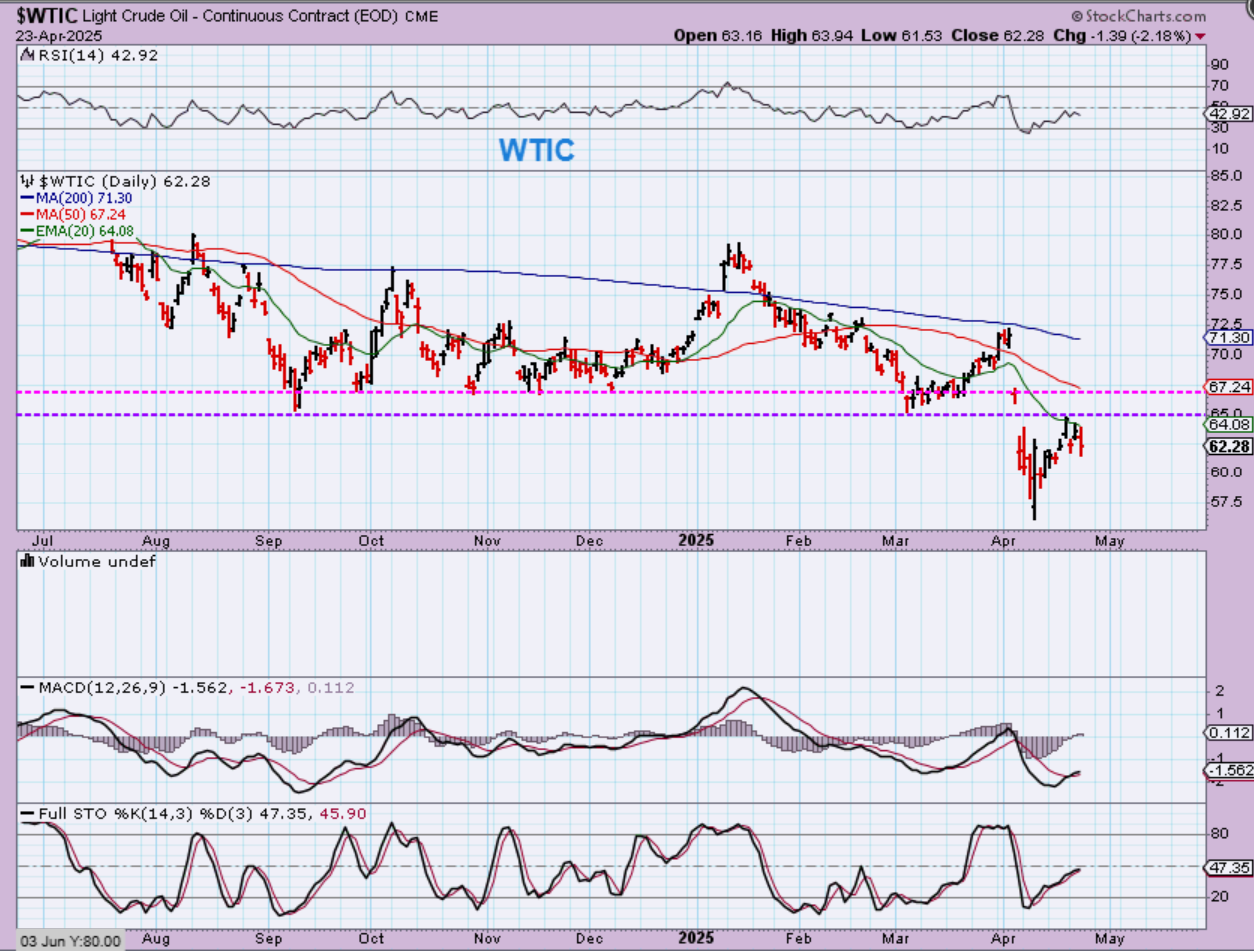Click the copyright symbol before StockCharts.com

click(x=1077, y=17)
